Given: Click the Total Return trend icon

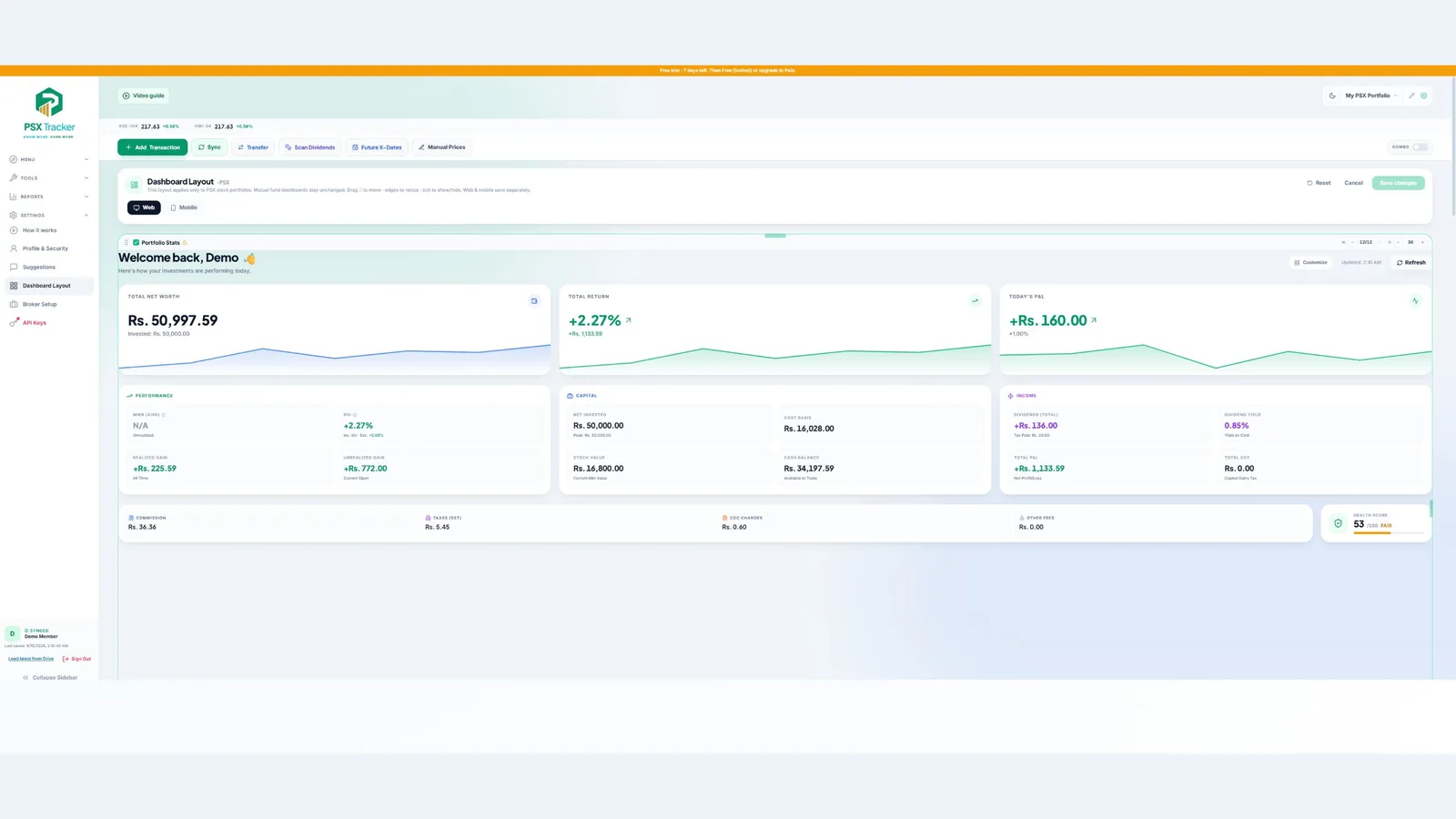Looking at the screenshot, I should click(x=975, y=301).
